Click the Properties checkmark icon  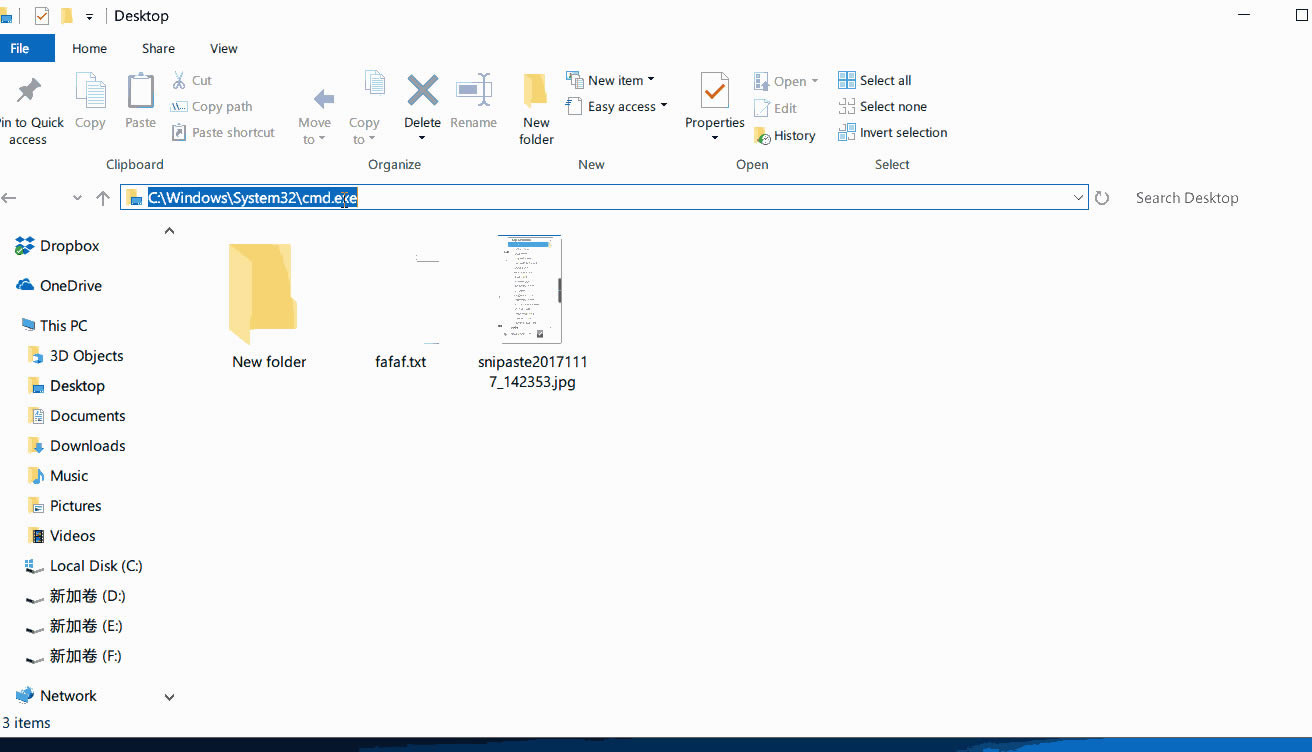(714, 91)
